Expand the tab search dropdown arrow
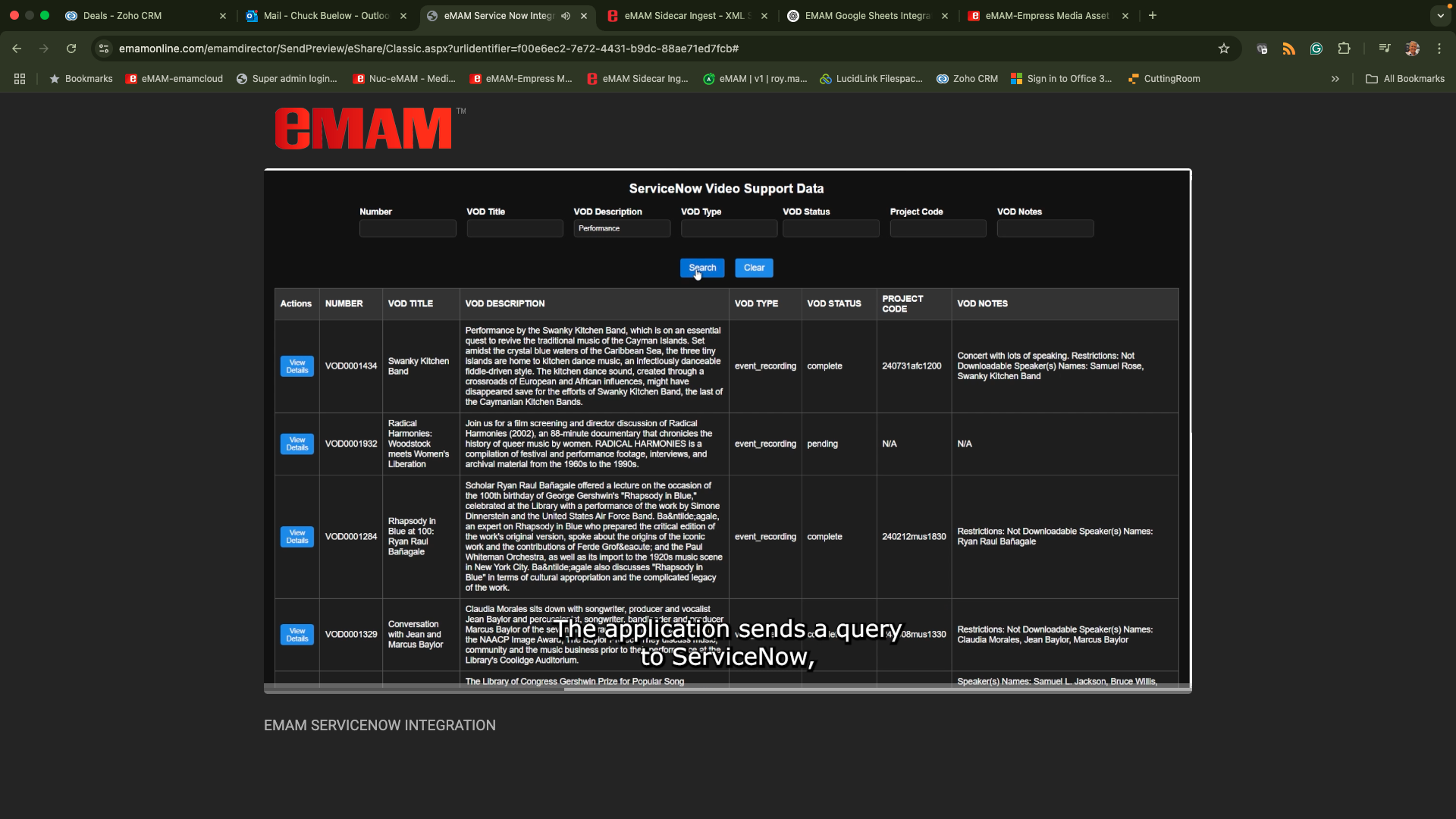Viewport: 1456px width, 819px height. (1441, 15)
